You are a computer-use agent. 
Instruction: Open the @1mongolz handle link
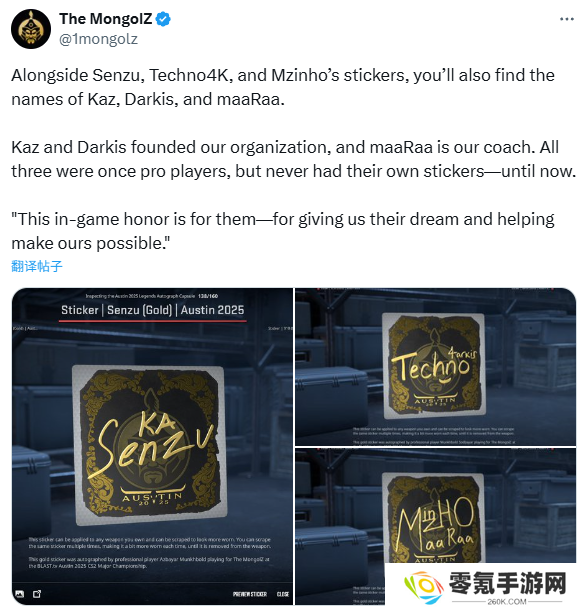pos(98,39)
